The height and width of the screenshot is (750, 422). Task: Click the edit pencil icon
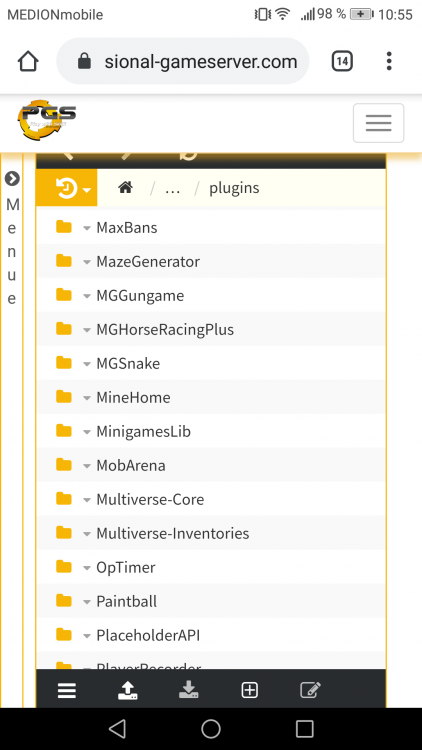click(310, 690)
